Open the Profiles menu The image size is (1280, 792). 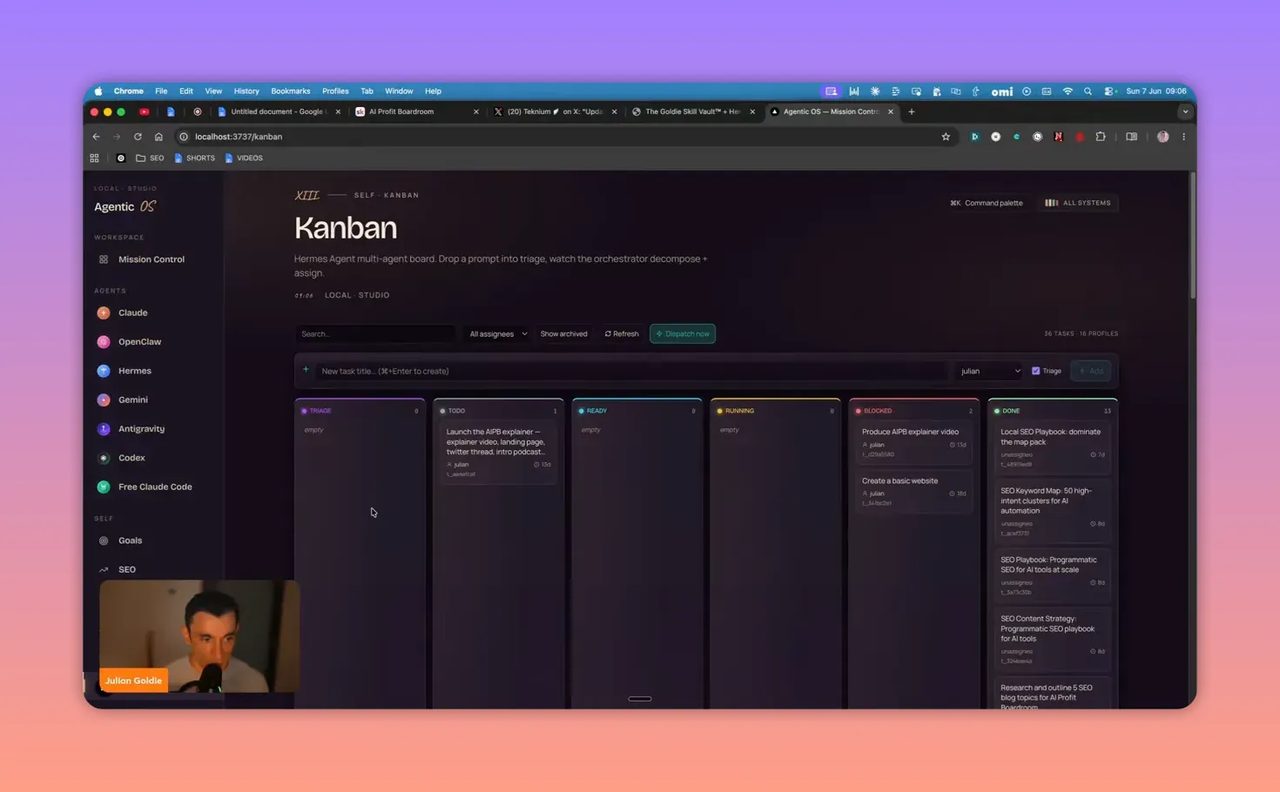pos(335,91)
